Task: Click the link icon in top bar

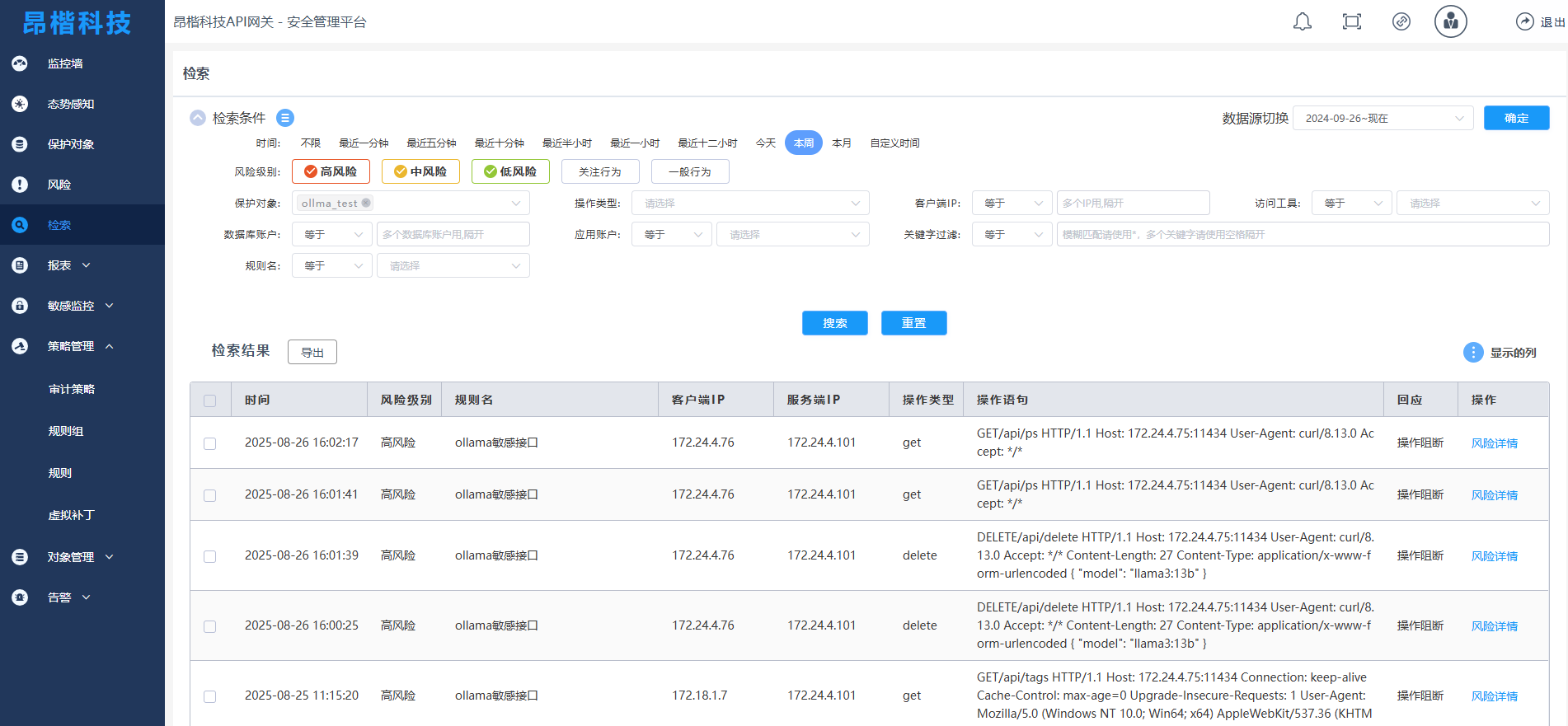Action: click(x=1401, y=22)
